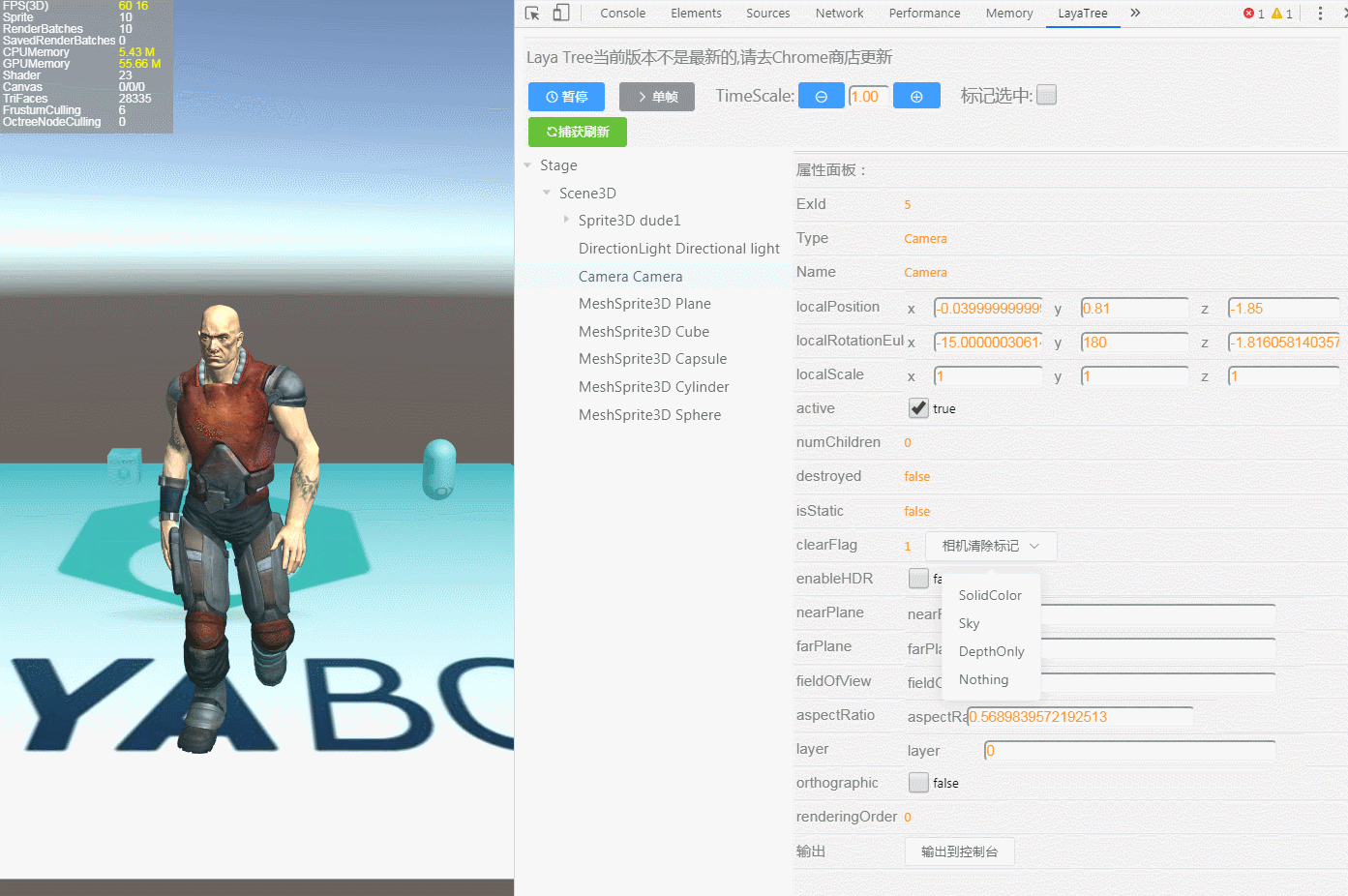
Task: Toggle the 标记选中 checkbox
Action: pyautogui.click(x=1046, y=95)
